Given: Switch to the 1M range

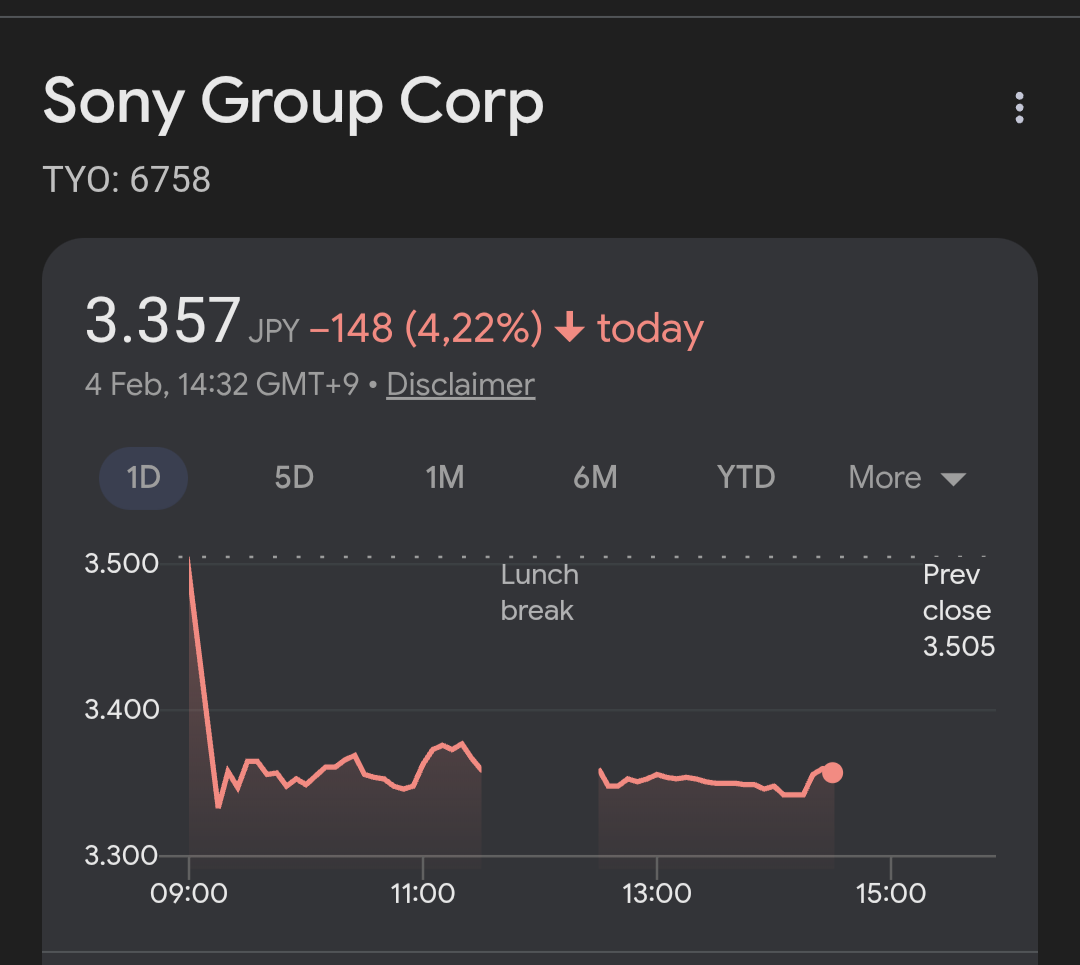Looking at the screenshot, I should click(445, 478).
